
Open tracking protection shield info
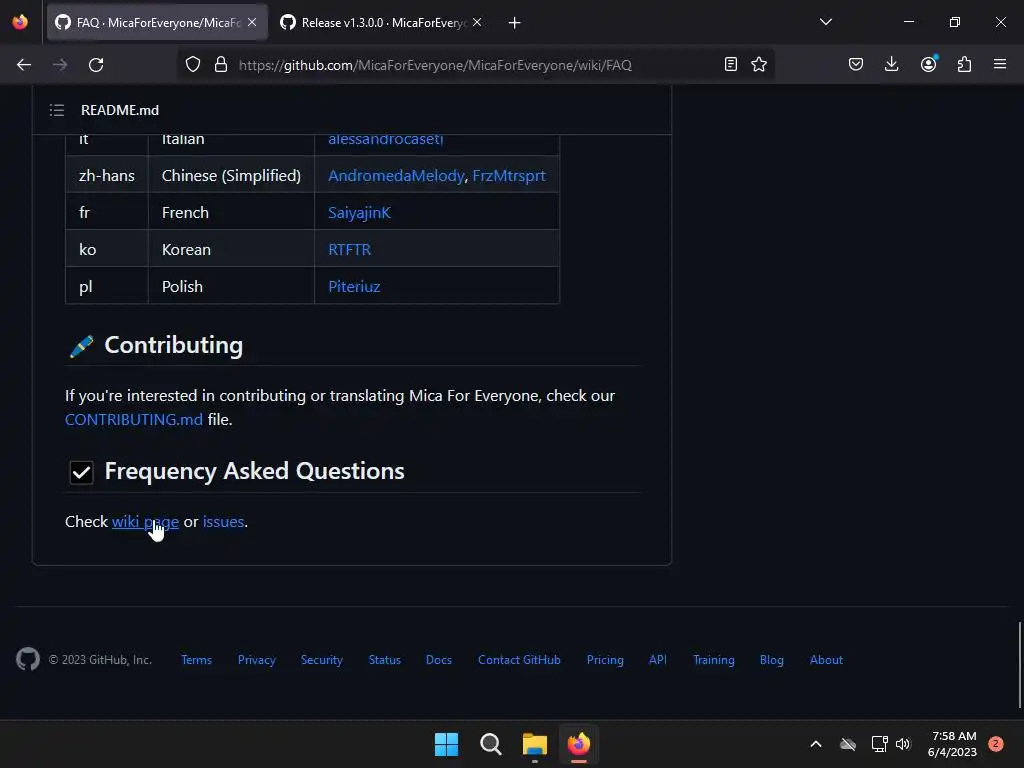tap(193, 65)
